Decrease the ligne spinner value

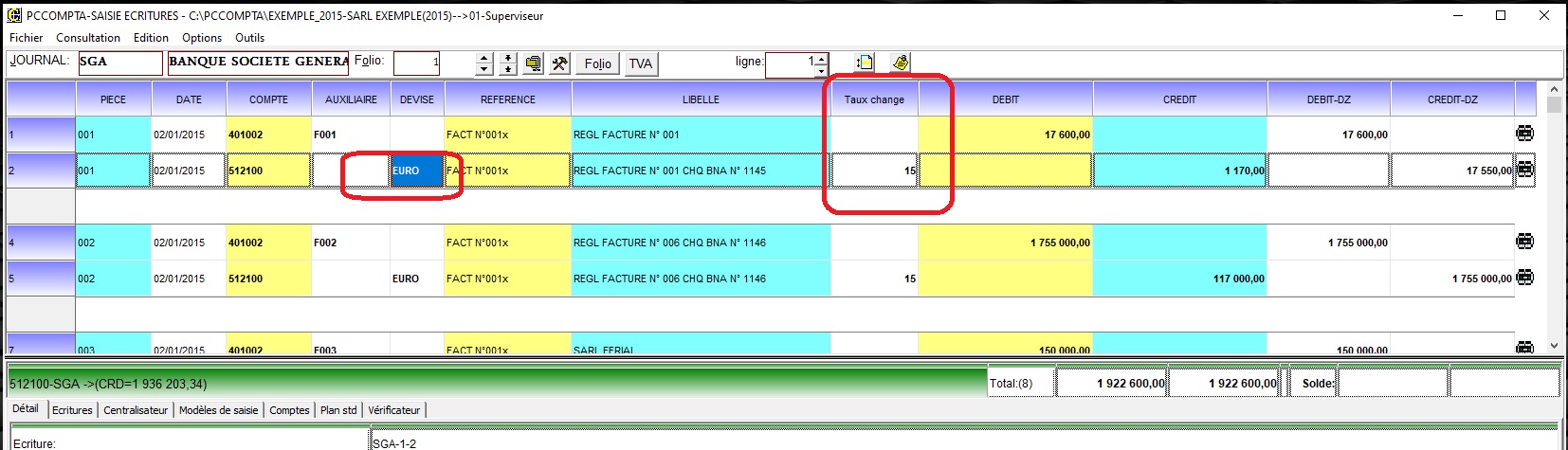[x=821, y=69]
